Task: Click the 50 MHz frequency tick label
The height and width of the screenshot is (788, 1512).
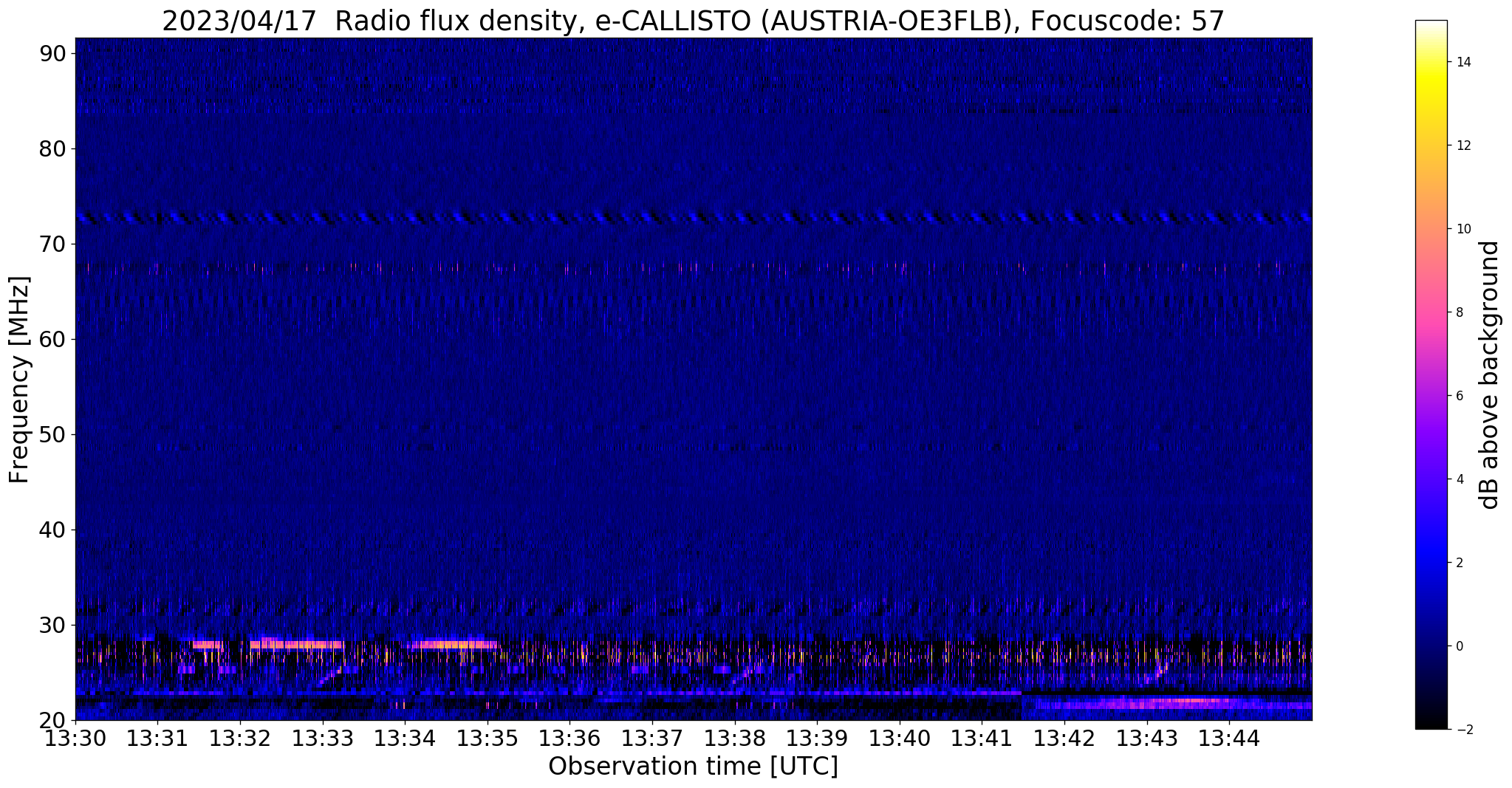Action: click(52, 434)
